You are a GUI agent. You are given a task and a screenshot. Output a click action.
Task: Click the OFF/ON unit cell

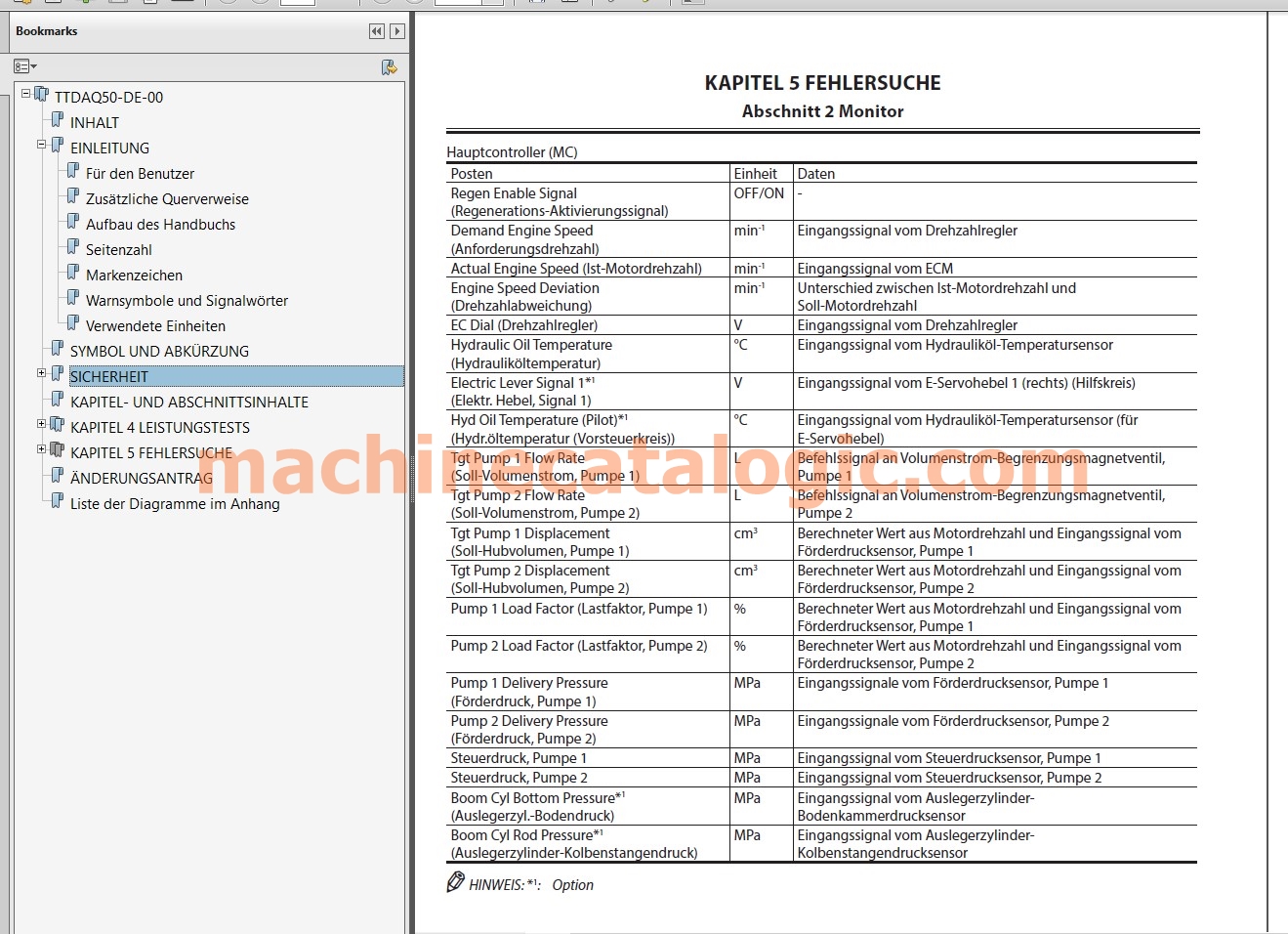[761, 202]
